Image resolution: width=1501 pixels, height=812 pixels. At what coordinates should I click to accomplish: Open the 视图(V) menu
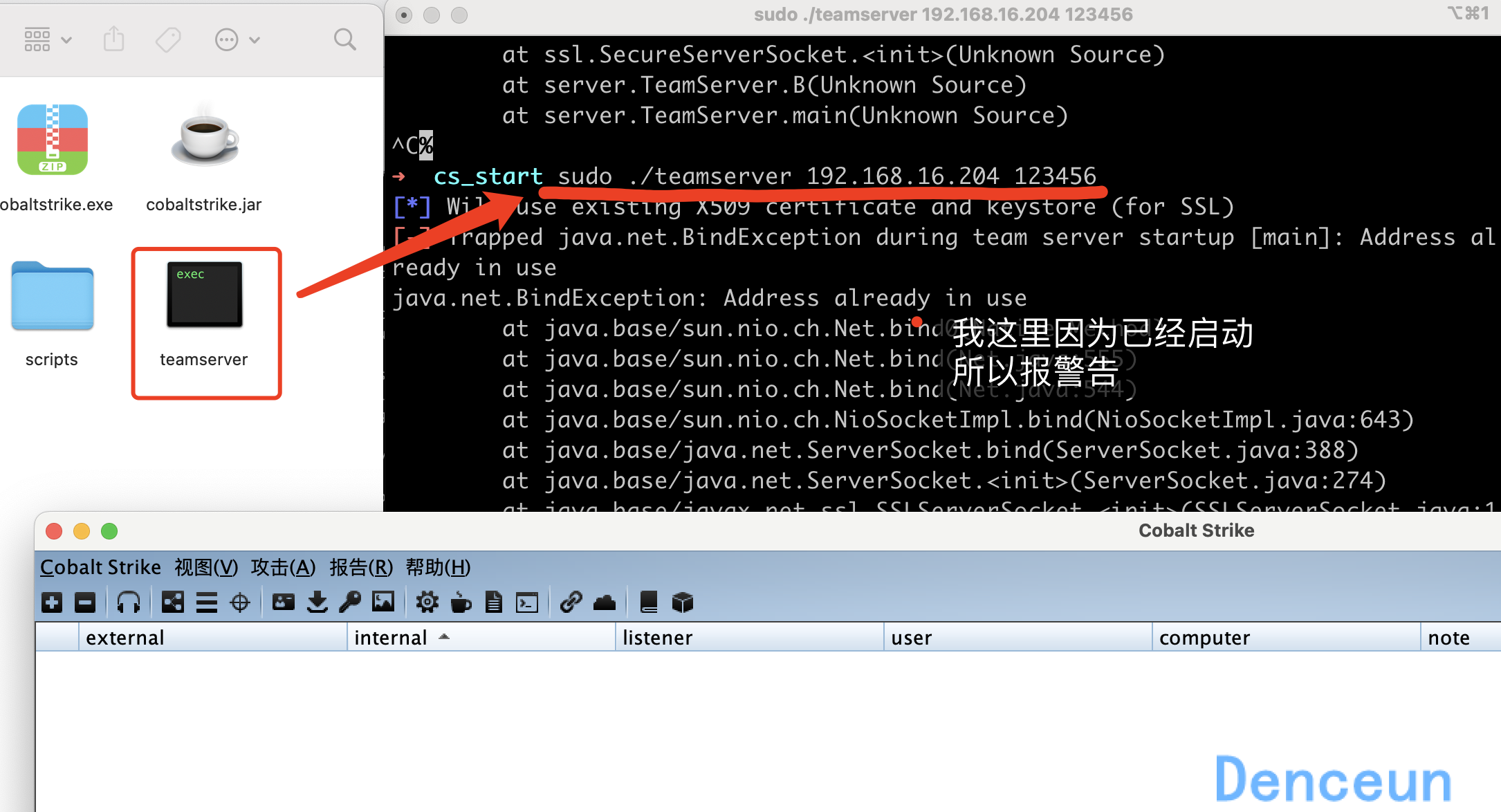(x=206, y=567)
